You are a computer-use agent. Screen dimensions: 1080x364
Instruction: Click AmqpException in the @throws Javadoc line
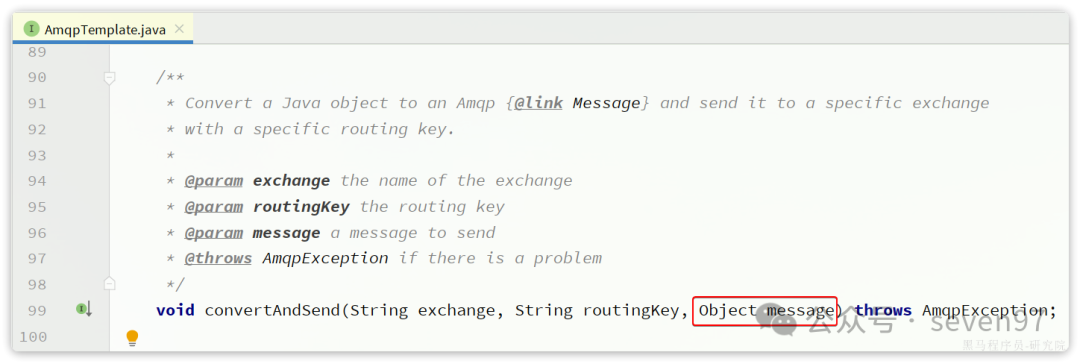point(325,259)
